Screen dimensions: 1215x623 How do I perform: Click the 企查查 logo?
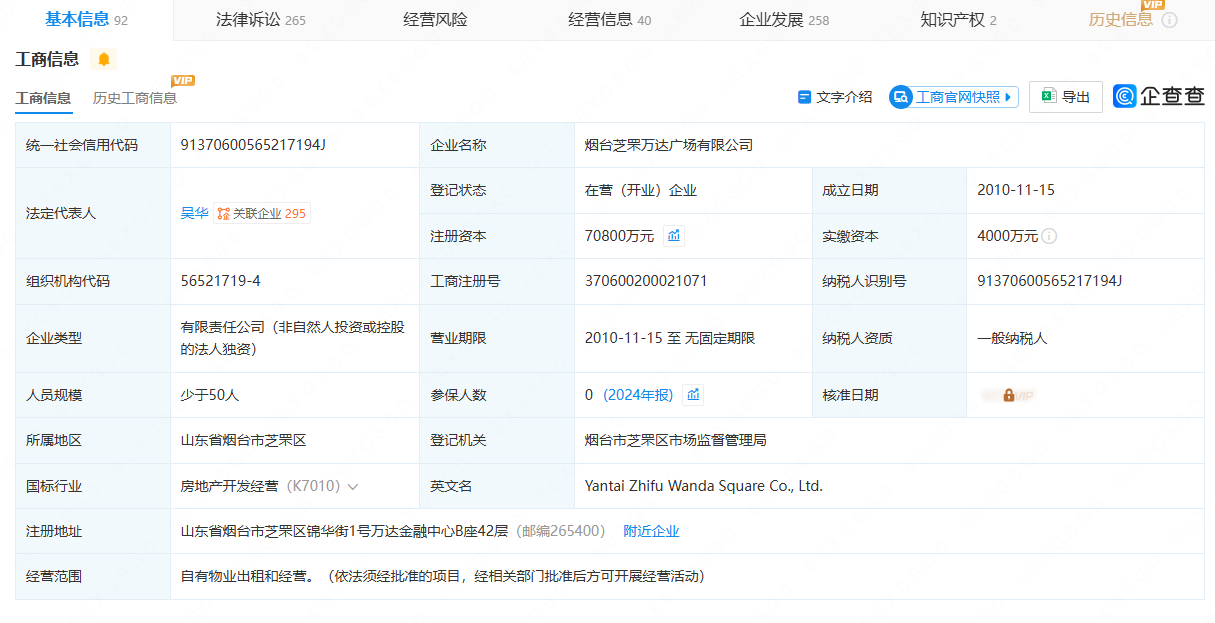[1159, 96]
